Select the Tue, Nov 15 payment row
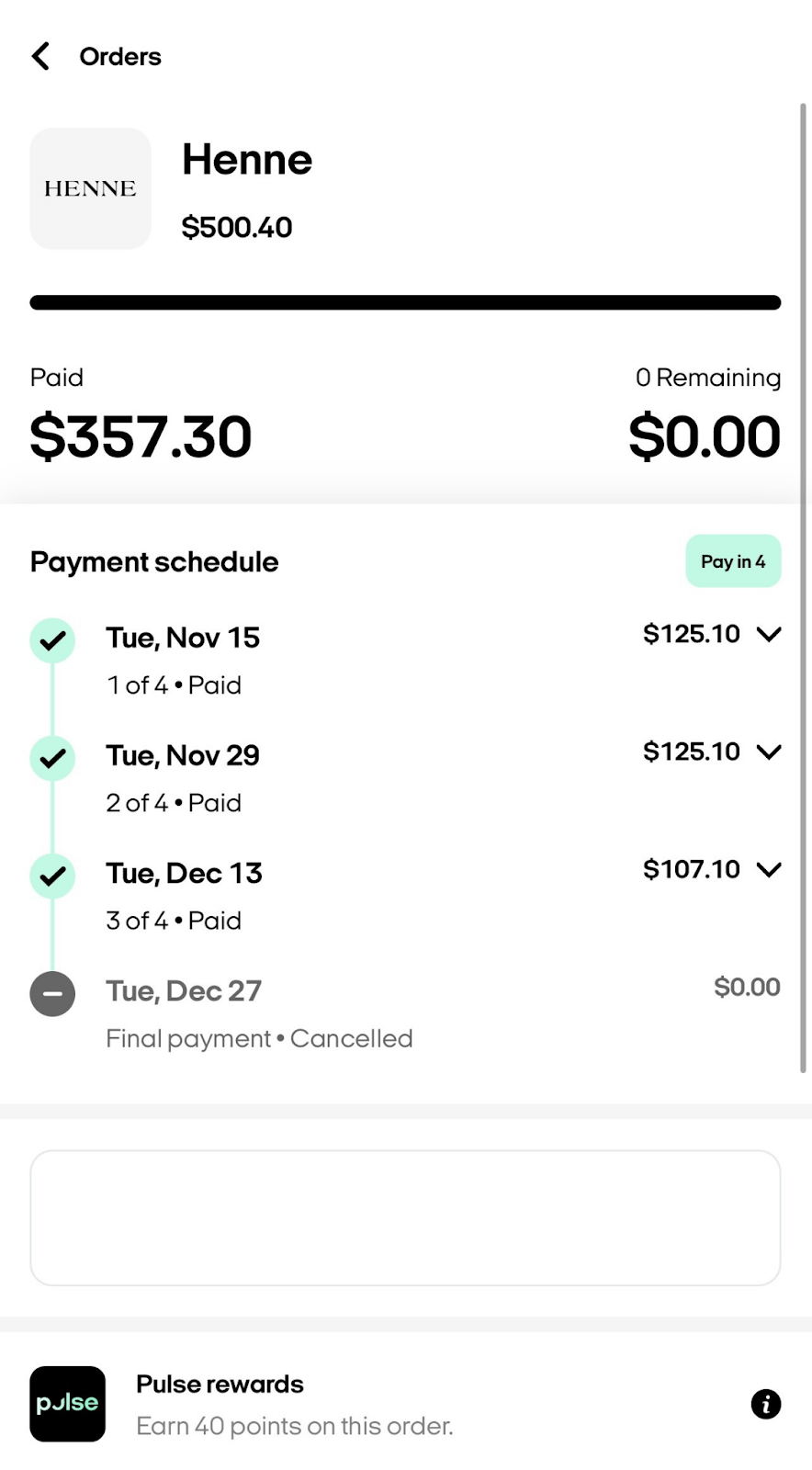The width and height of the screenshot is (812, 1470). point(183,638)
